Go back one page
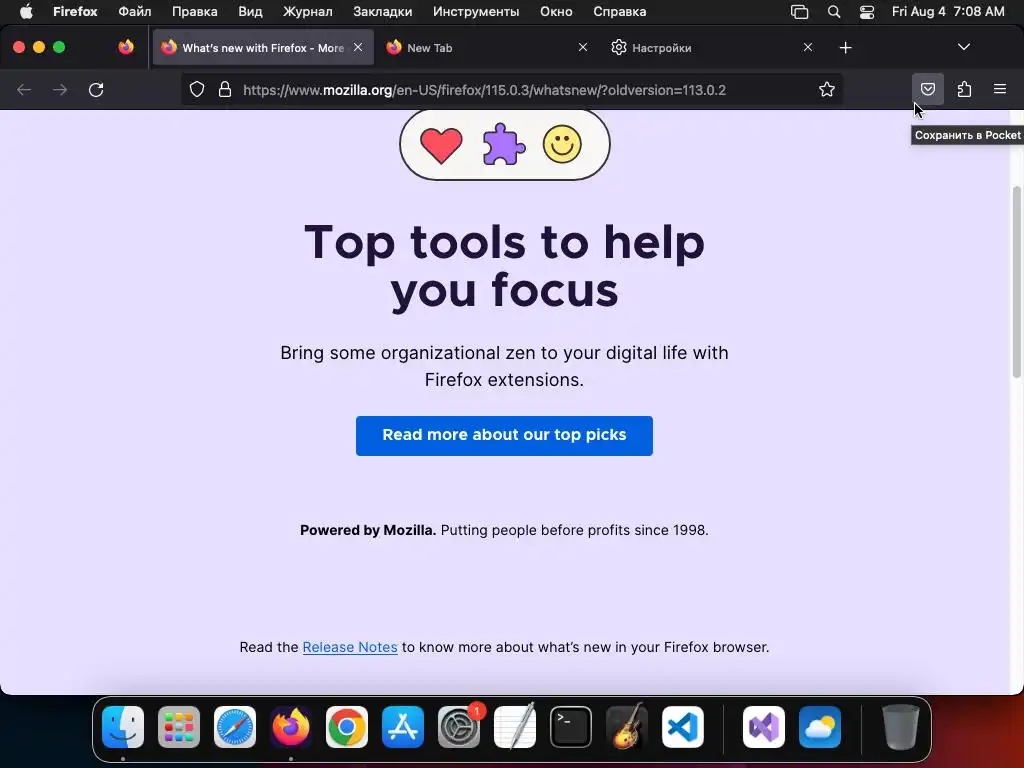 (x=24, y=89)
